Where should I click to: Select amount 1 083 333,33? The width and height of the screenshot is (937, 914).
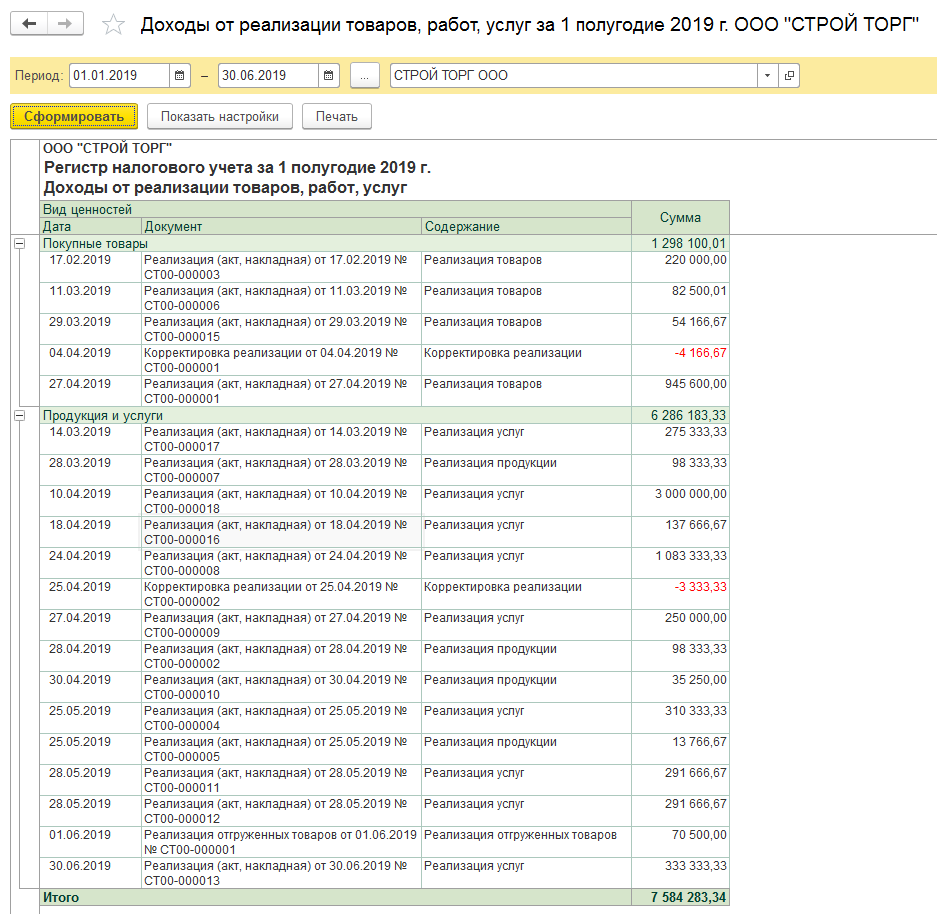pos(680,563)
